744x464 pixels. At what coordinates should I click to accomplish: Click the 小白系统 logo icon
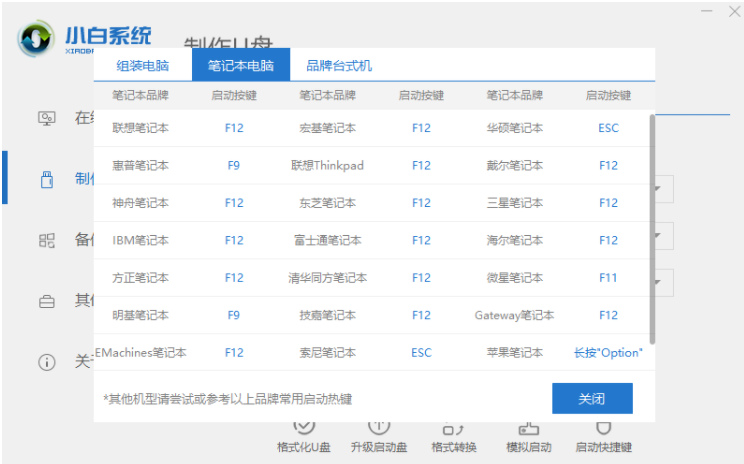[36, 38]
